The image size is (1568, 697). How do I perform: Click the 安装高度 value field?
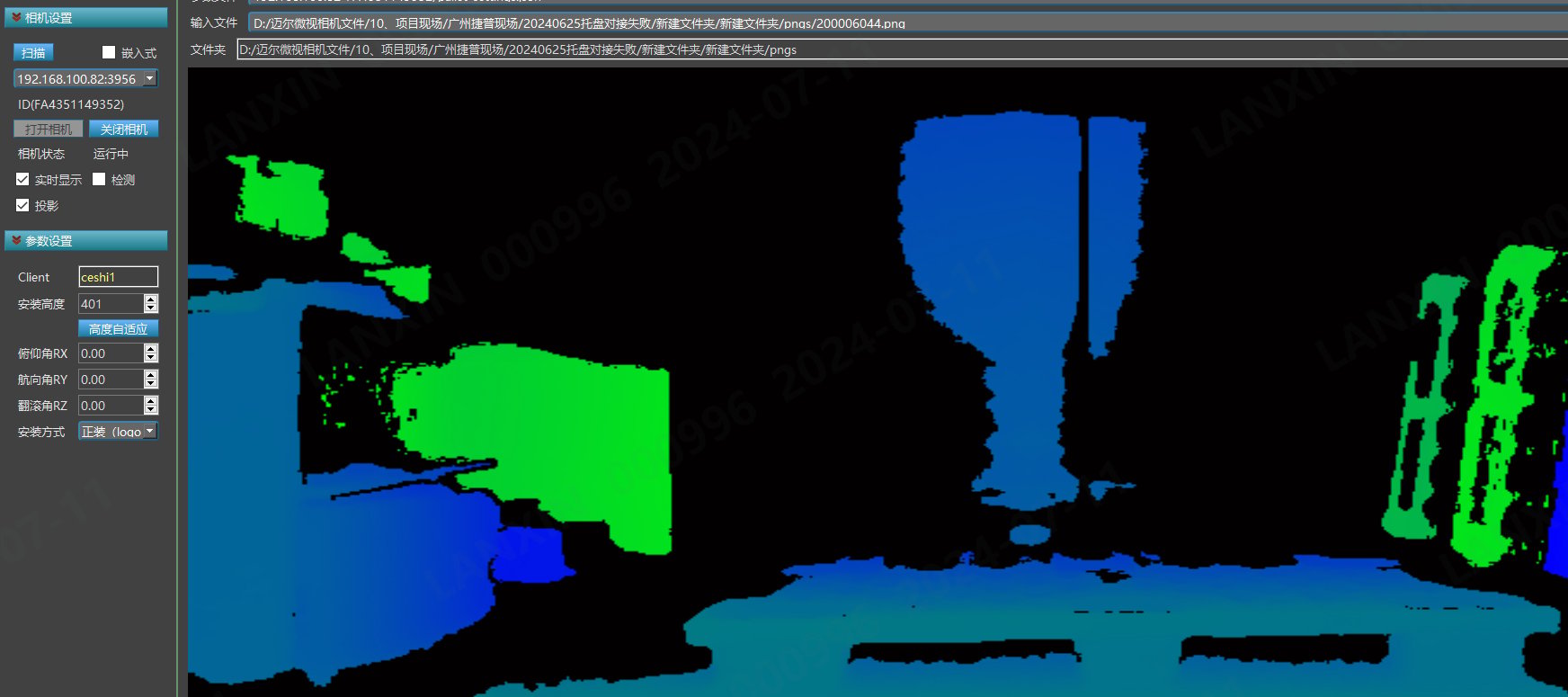tap(111, 303)
